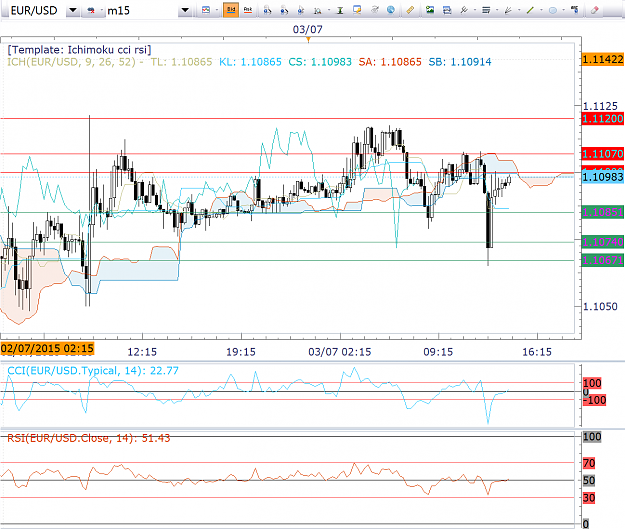Expand the chart type dropdown arrow
This screenshot has width=625, height=529.
click(217, 10)
